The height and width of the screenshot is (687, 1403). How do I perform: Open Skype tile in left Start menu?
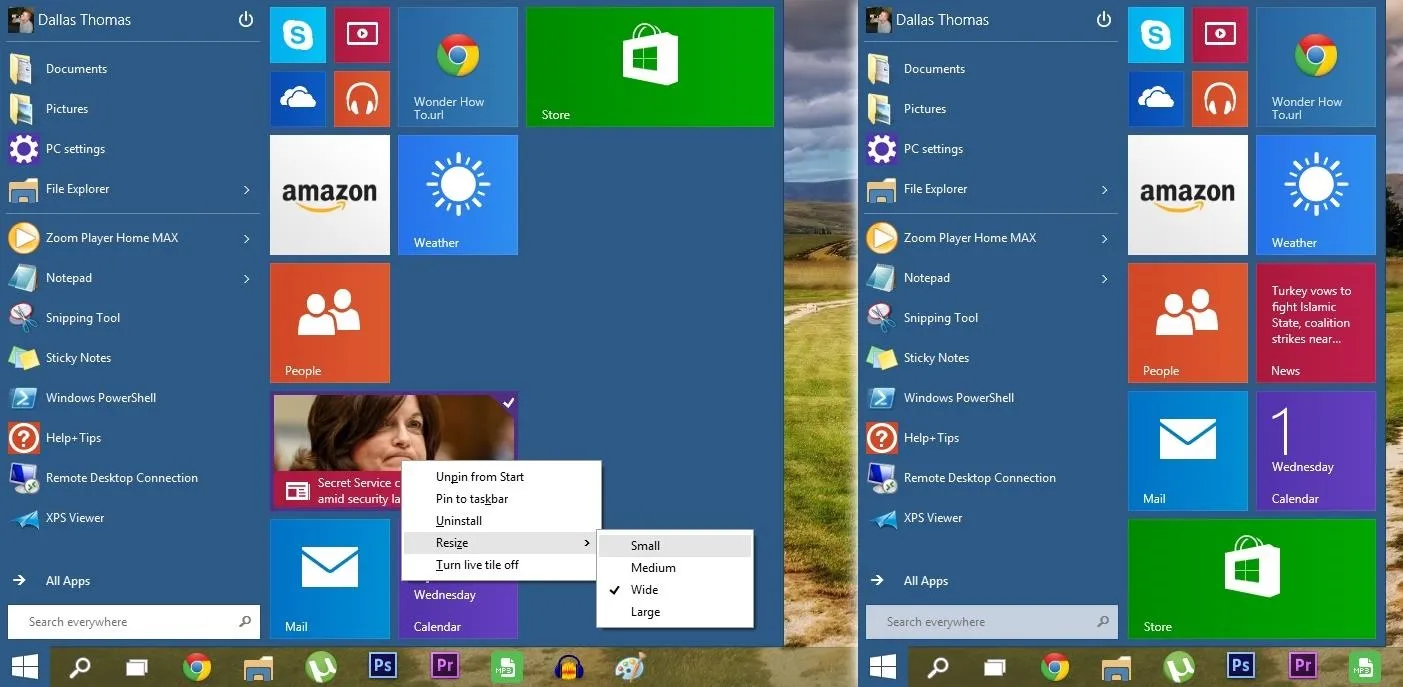(298, 35)
